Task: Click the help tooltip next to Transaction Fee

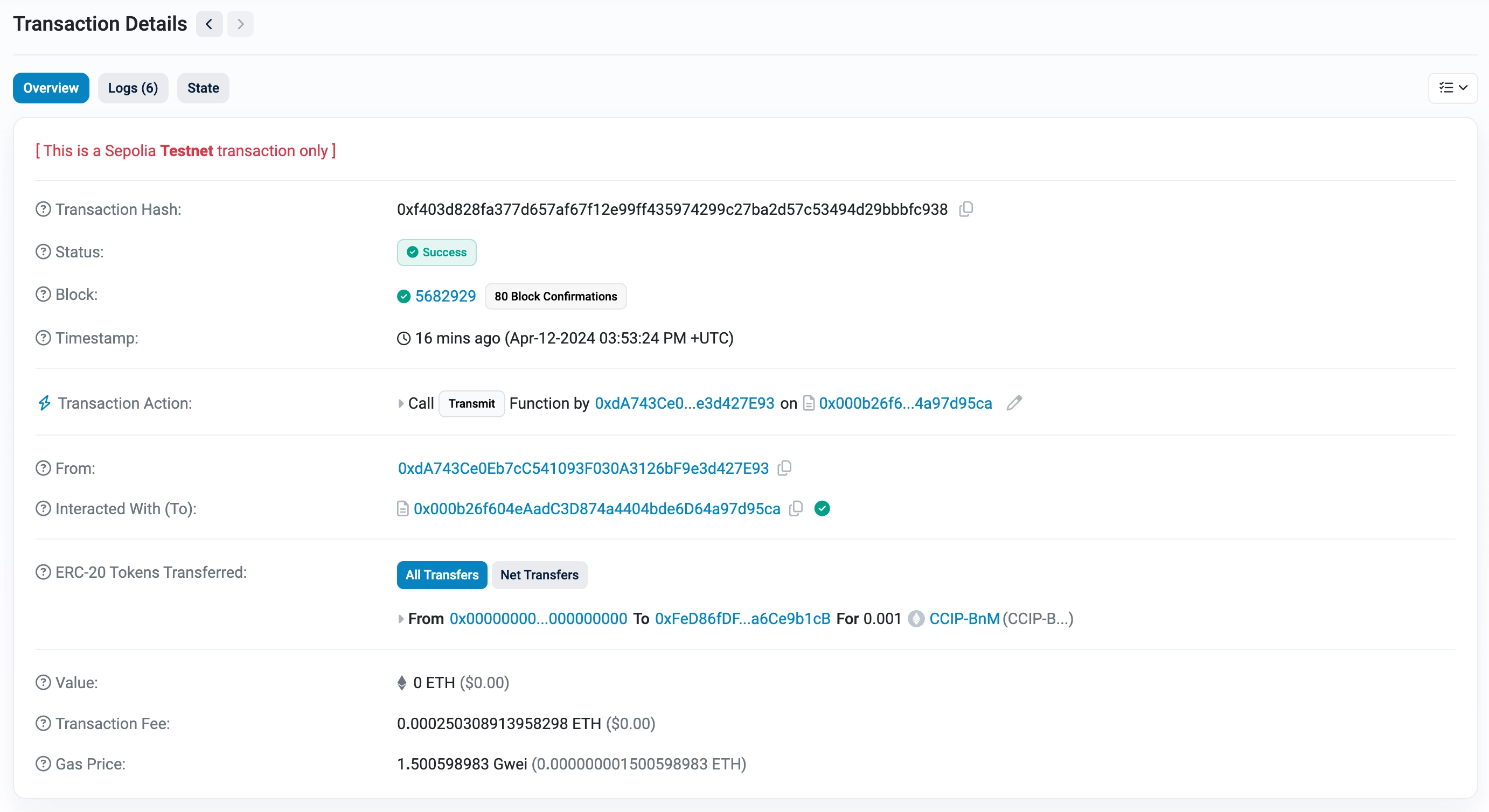Action: click(x=42, y=723)
